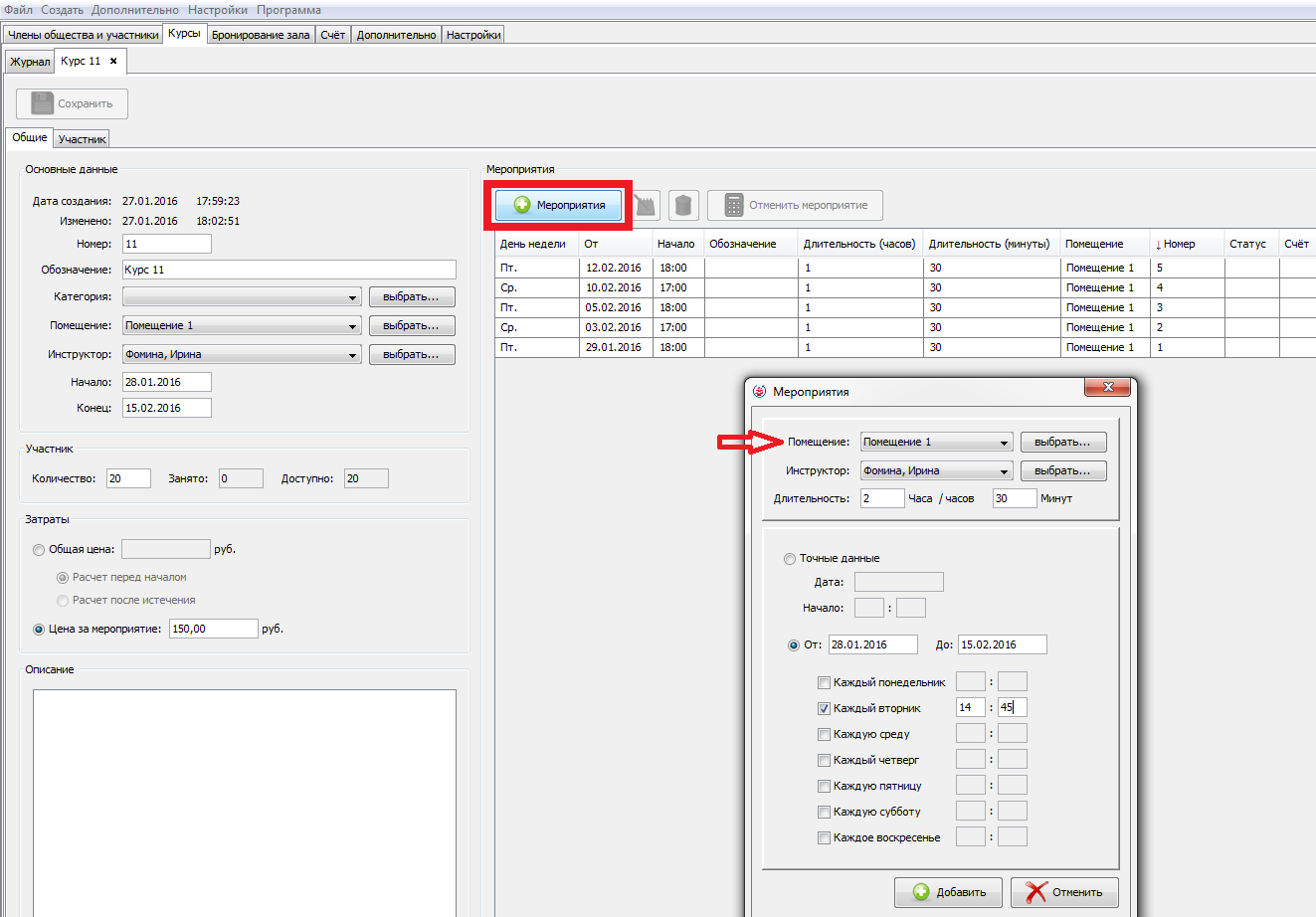The width and height of the screenshot is (1316, 917).
Task: Open Инструктор dropdown in dialog
Action: [x=936, y=471]
